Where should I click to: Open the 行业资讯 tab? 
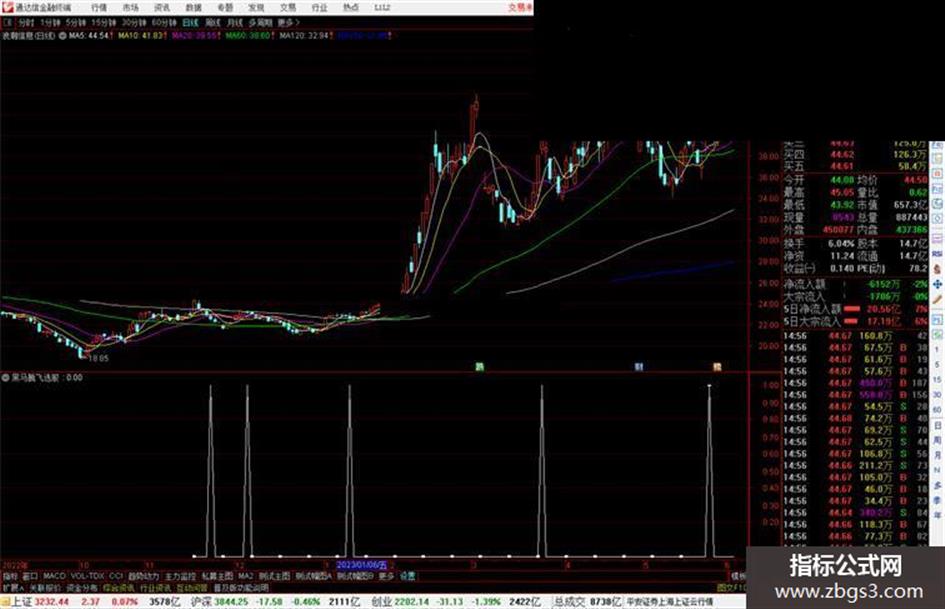155,587
